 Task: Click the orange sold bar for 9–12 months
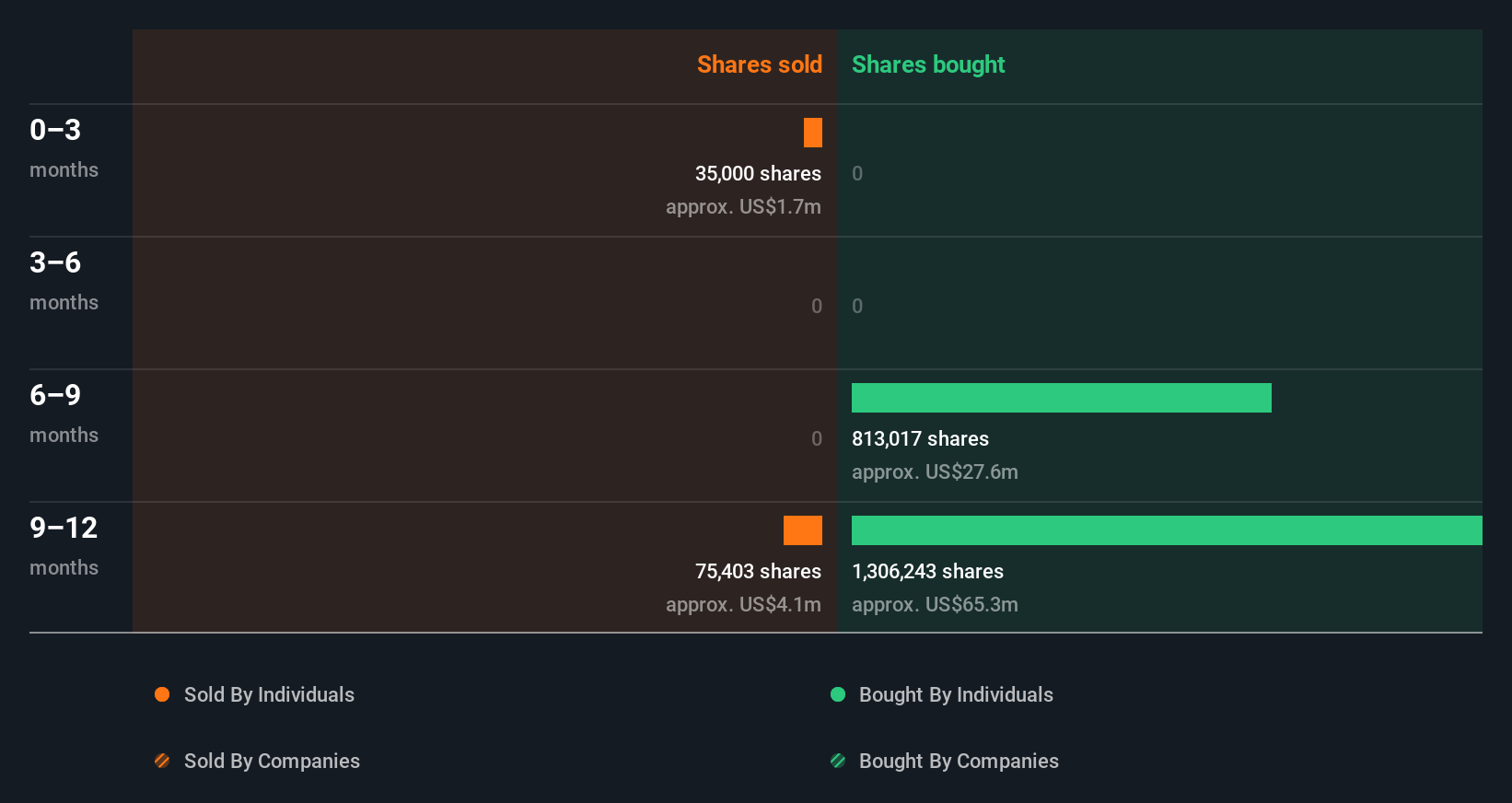click(x=803, y=530)
